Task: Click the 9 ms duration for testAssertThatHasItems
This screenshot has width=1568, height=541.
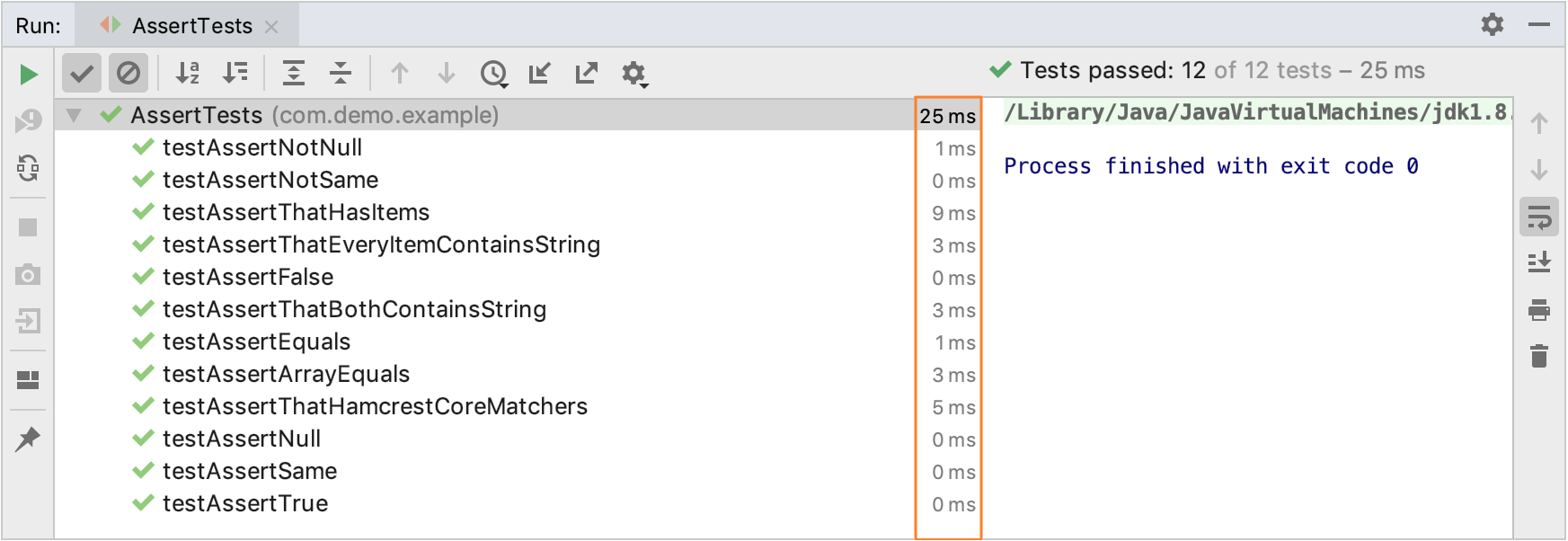Action: click(x=954, y=213)
